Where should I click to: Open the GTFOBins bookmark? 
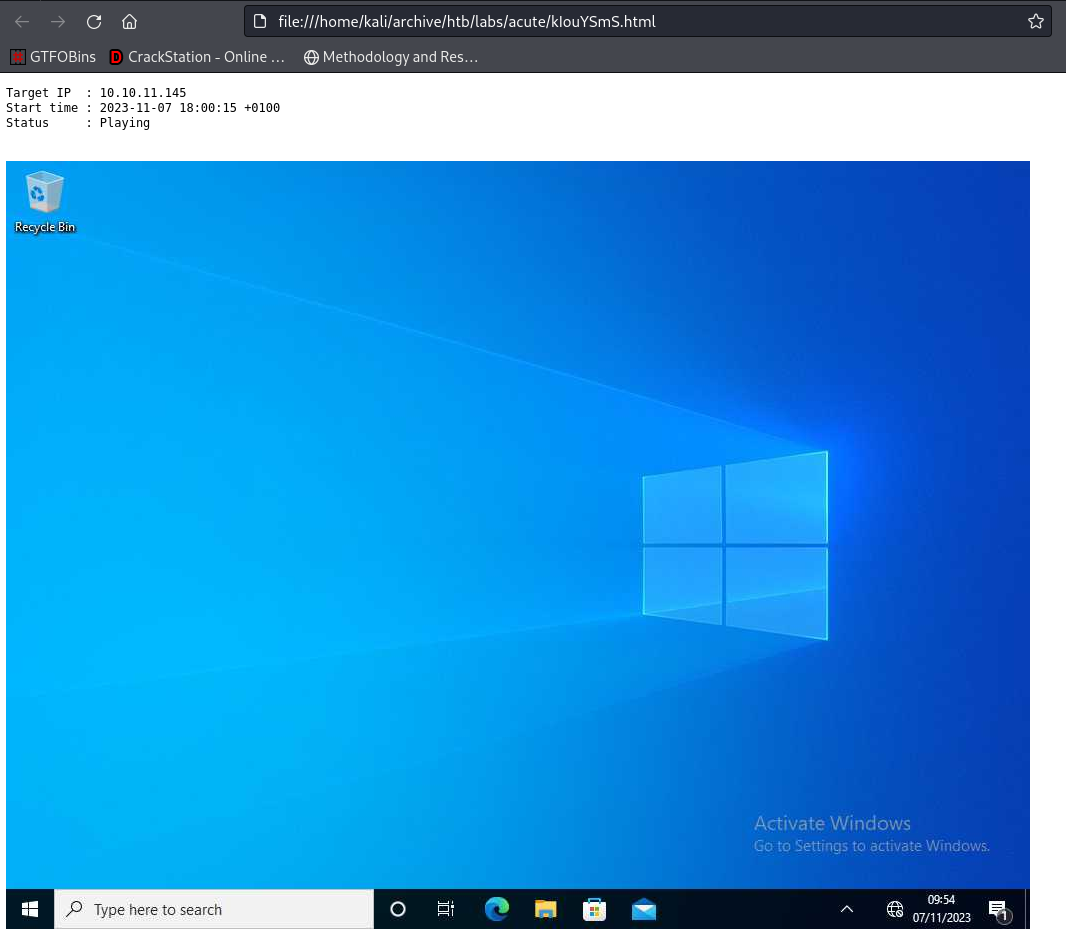(53, 57)
